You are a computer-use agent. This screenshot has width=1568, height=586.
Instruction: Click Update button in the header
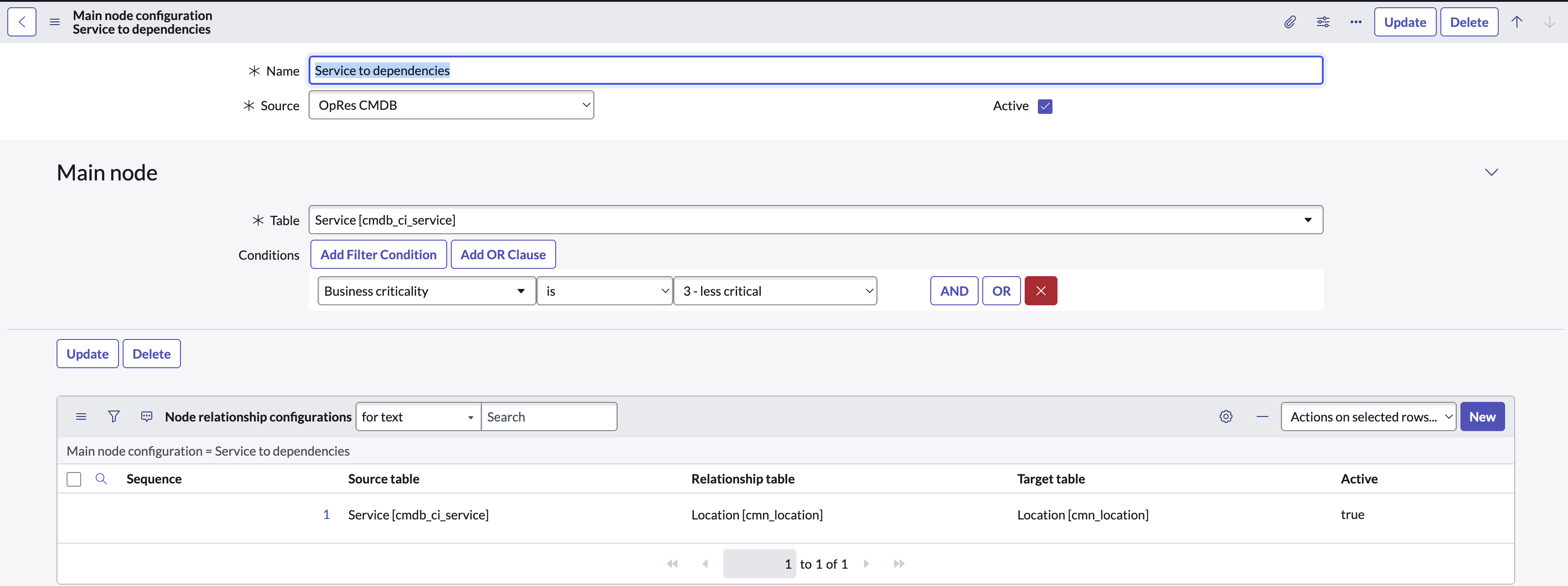click(x=1405, y=22)
